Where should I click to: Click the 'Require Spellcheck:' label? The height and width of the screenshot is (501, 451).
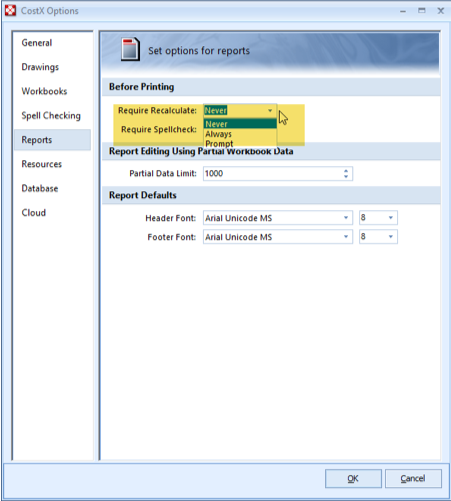pos(159,129)
